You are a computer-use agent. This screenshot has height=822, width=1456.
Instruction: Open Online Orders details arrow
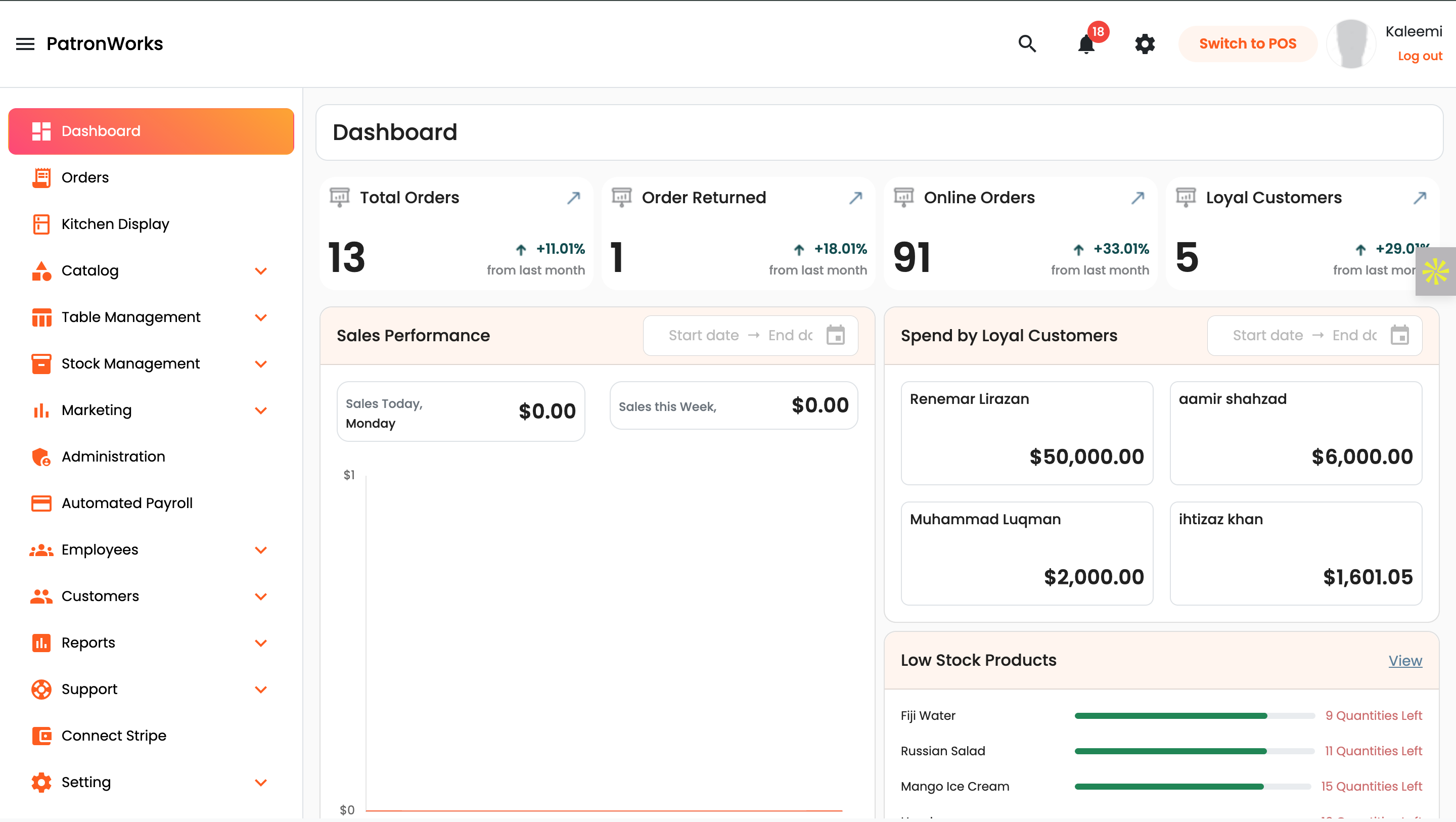pos(1137,197)
